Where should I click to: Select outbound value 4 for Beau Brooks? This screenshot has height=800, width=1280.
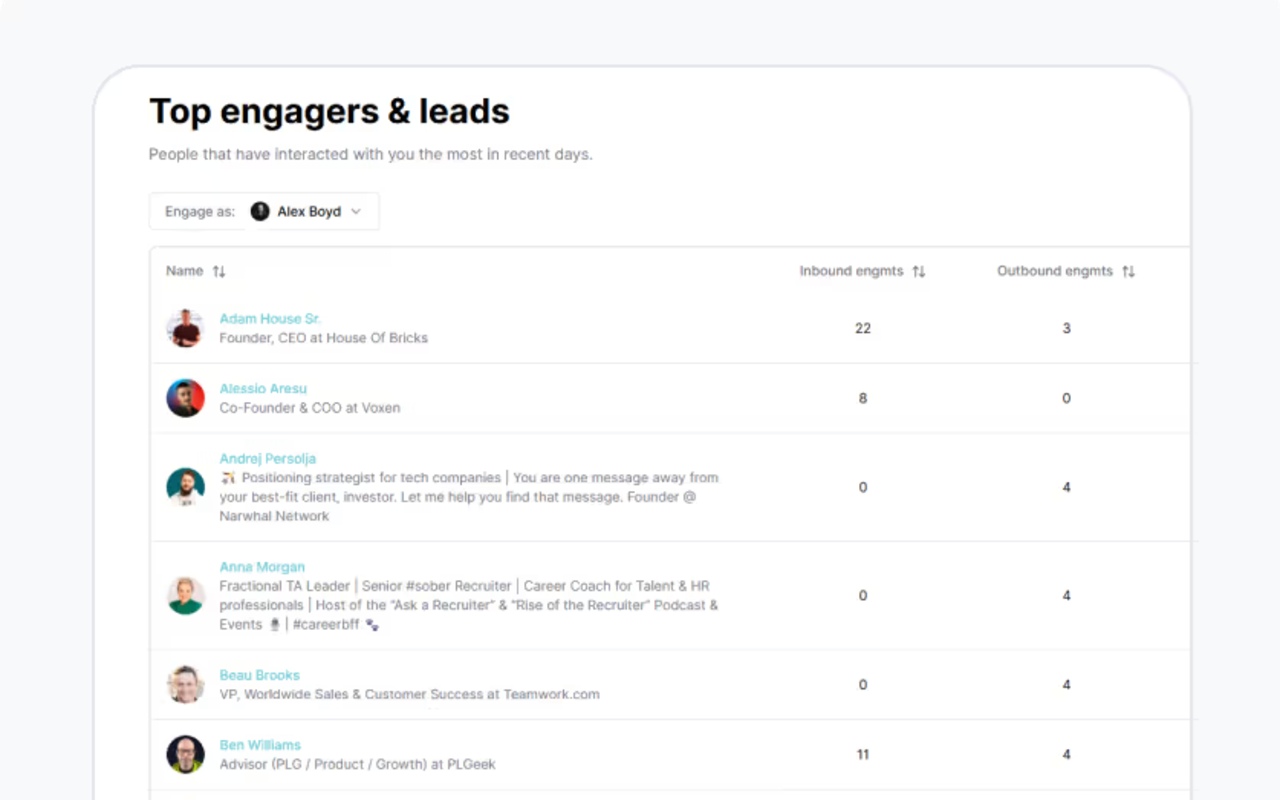[1066, 684]
